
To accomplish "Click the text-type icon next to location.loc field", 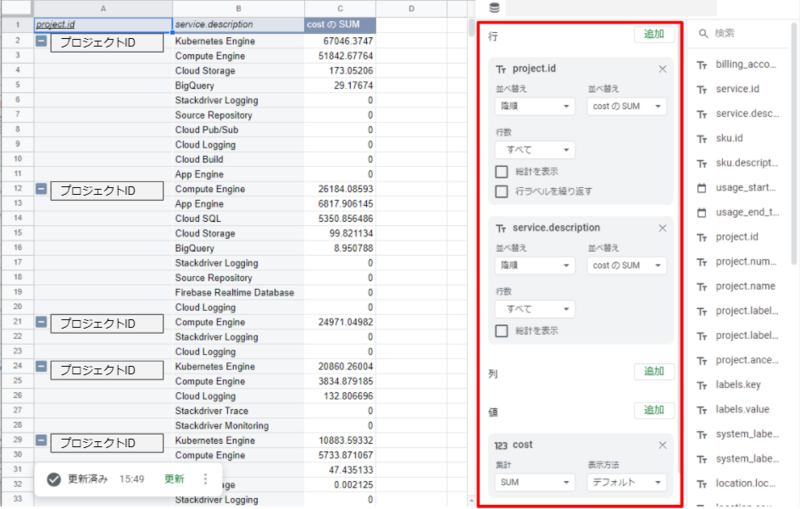I will pyautogui.click(x=702, y=483).
